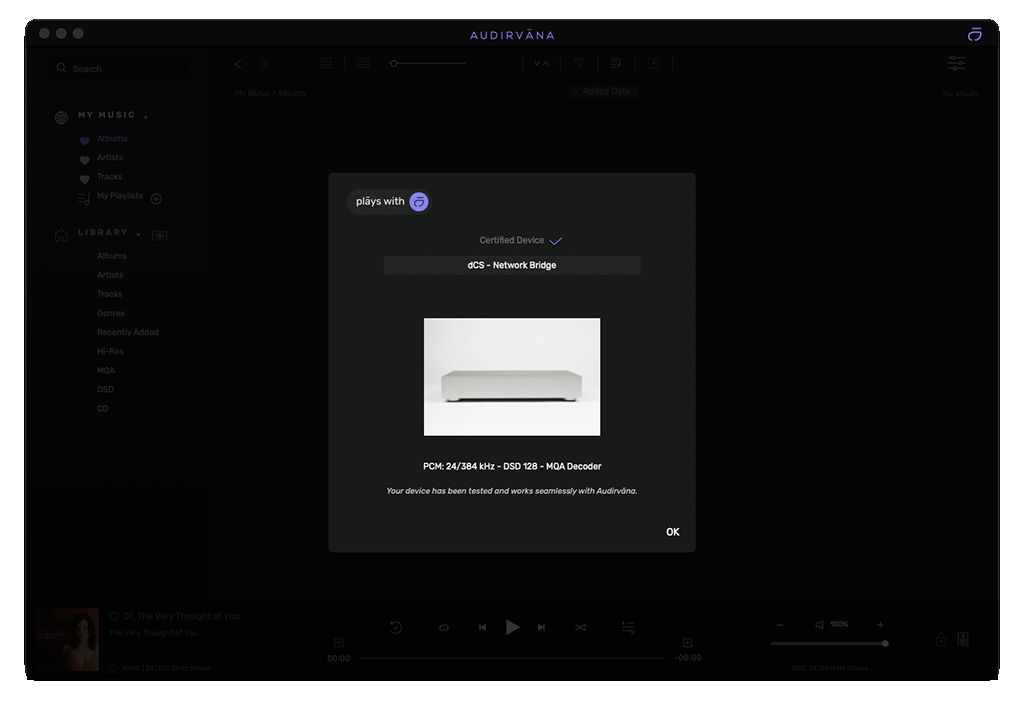Open the audio settings sliders icon
1024x711 pixels.
point(956,63)
